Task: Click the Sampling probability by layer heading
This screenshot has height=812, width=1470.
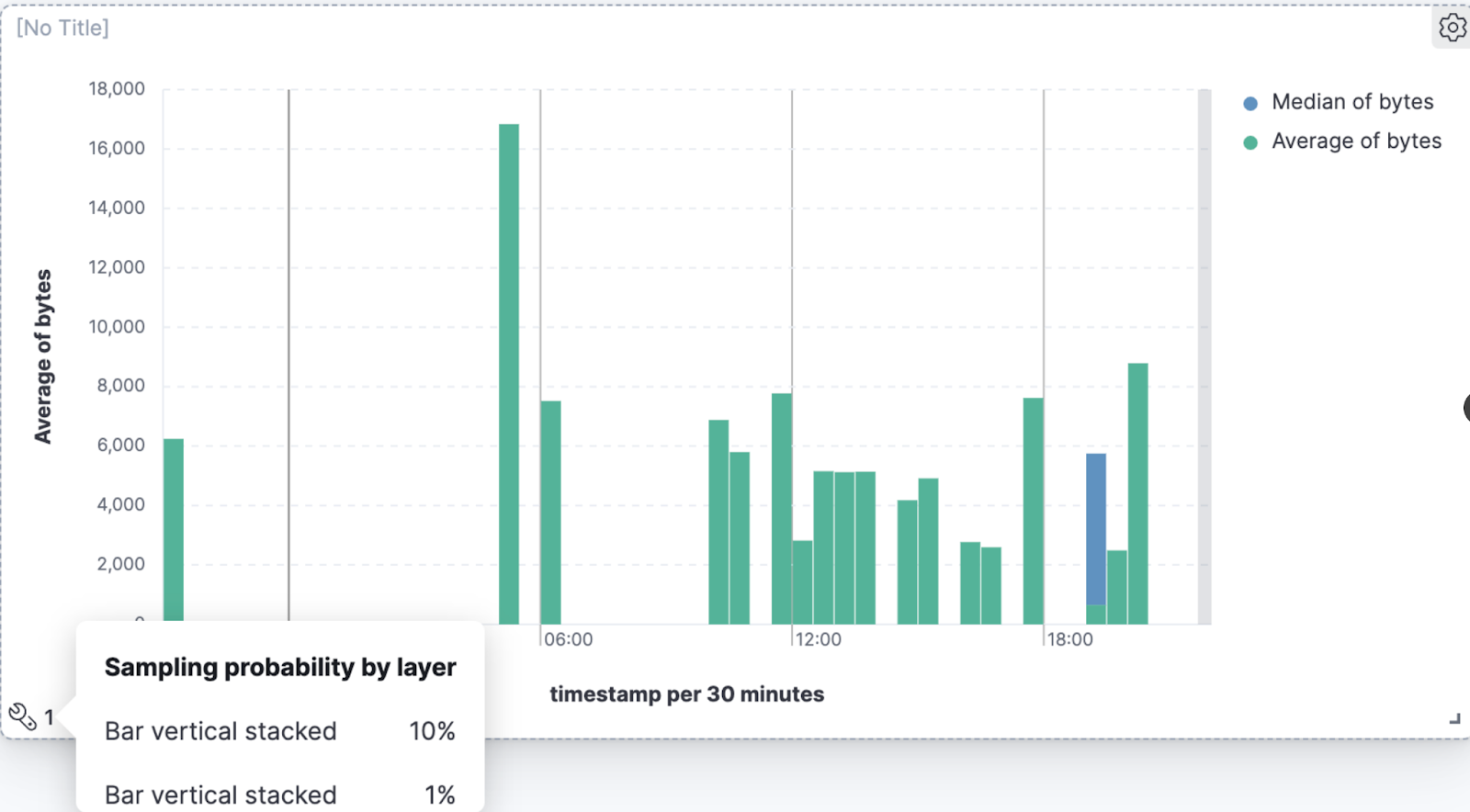Action: (x=279, y=667)
